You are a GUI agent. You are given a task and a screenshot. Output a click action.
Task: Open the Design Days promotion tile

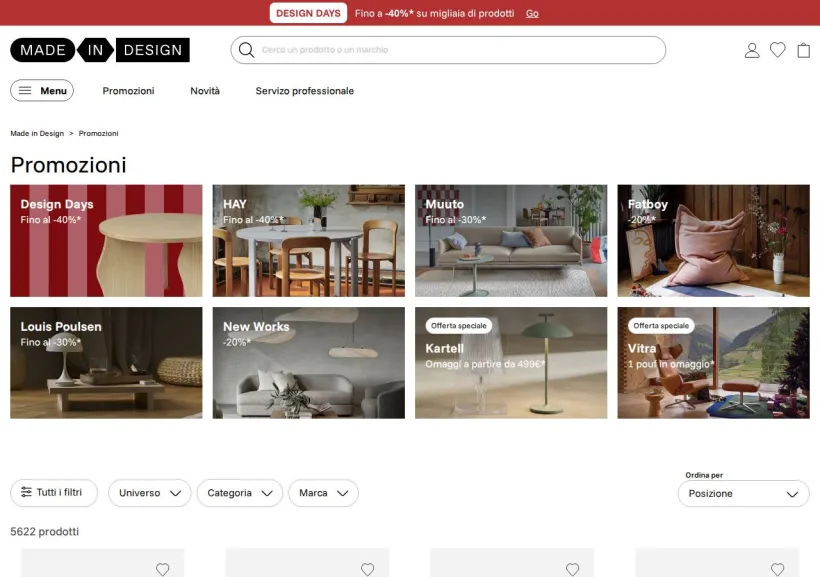tap(106, 241)
